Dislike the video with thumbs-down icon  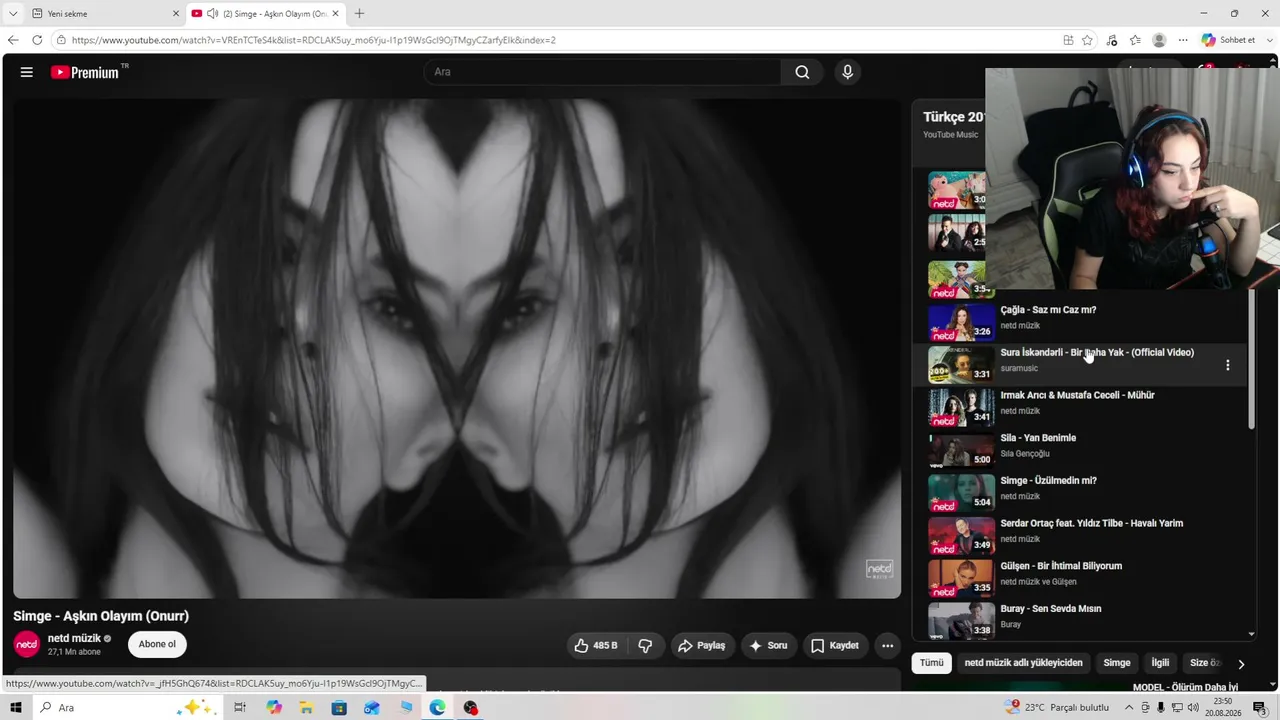click(645, 646)
